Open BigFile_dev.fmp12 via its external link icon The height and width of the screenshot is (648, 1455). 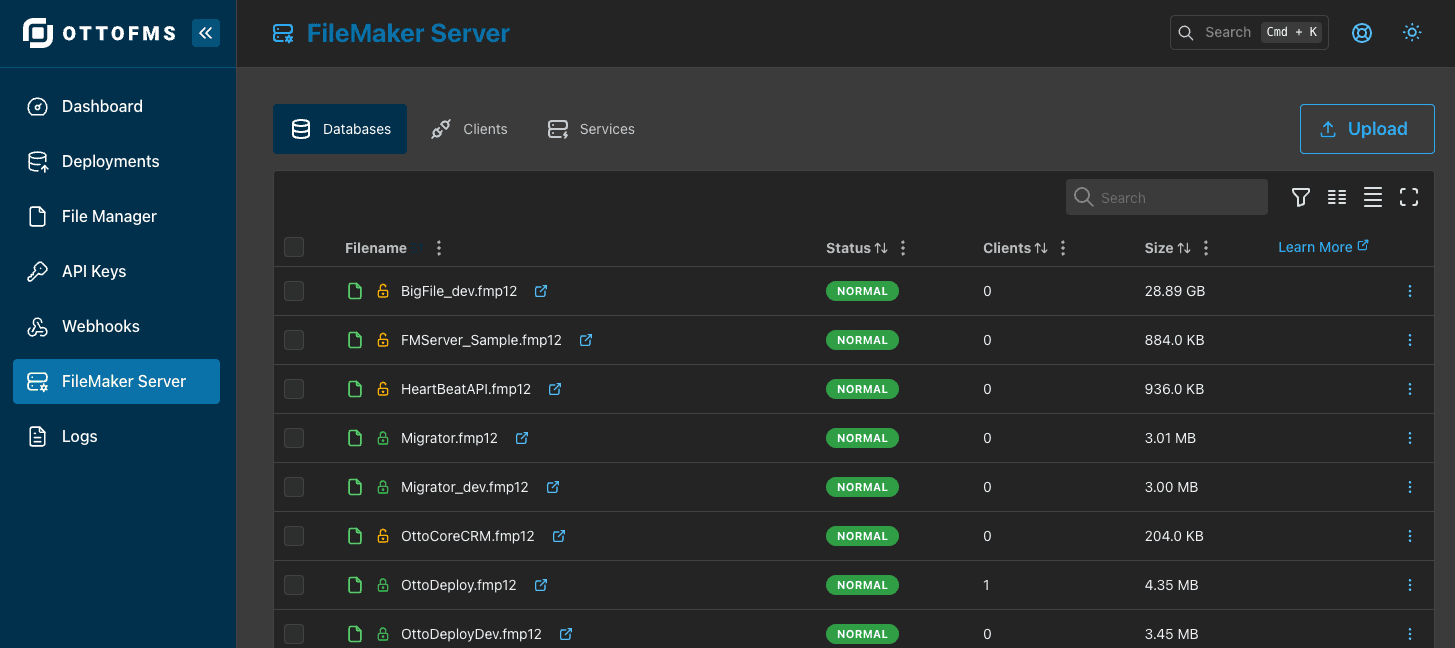point(541,291)
